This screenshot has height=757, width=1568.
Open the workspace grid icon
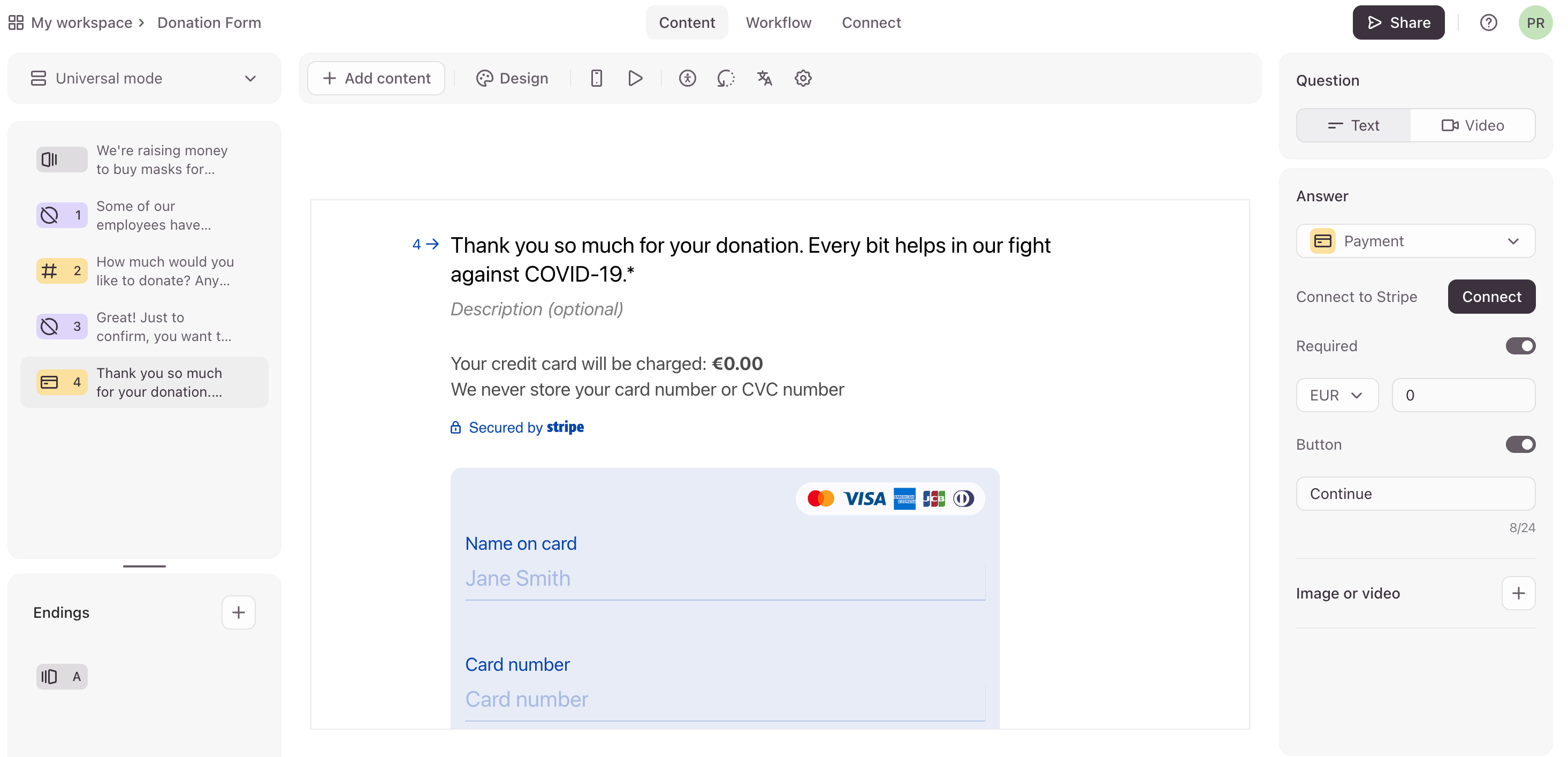16,22
